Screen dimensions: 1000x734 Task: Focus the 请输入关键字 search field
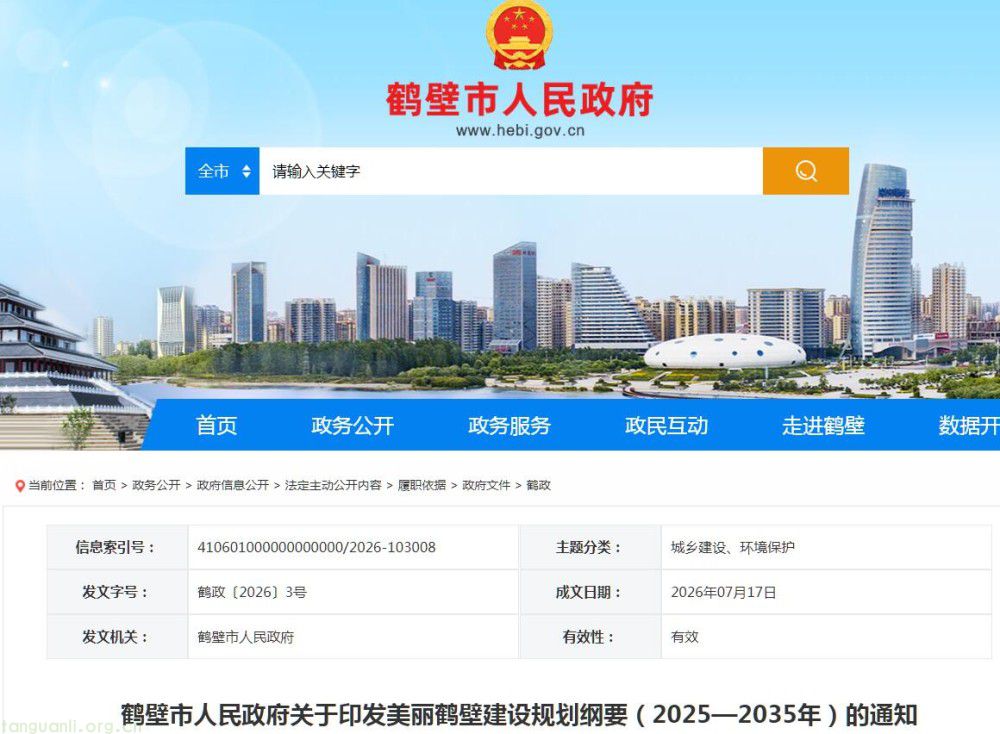pos(511,171)
